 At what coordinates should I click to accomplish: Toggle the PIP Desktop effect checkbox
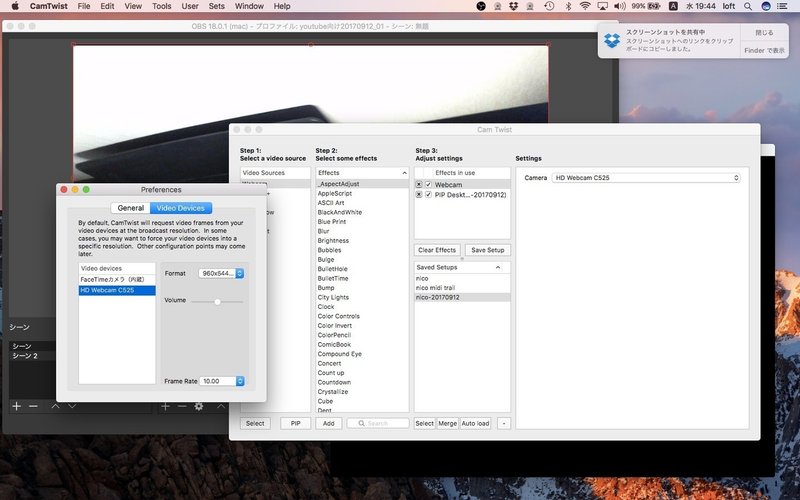click(429, 194)
